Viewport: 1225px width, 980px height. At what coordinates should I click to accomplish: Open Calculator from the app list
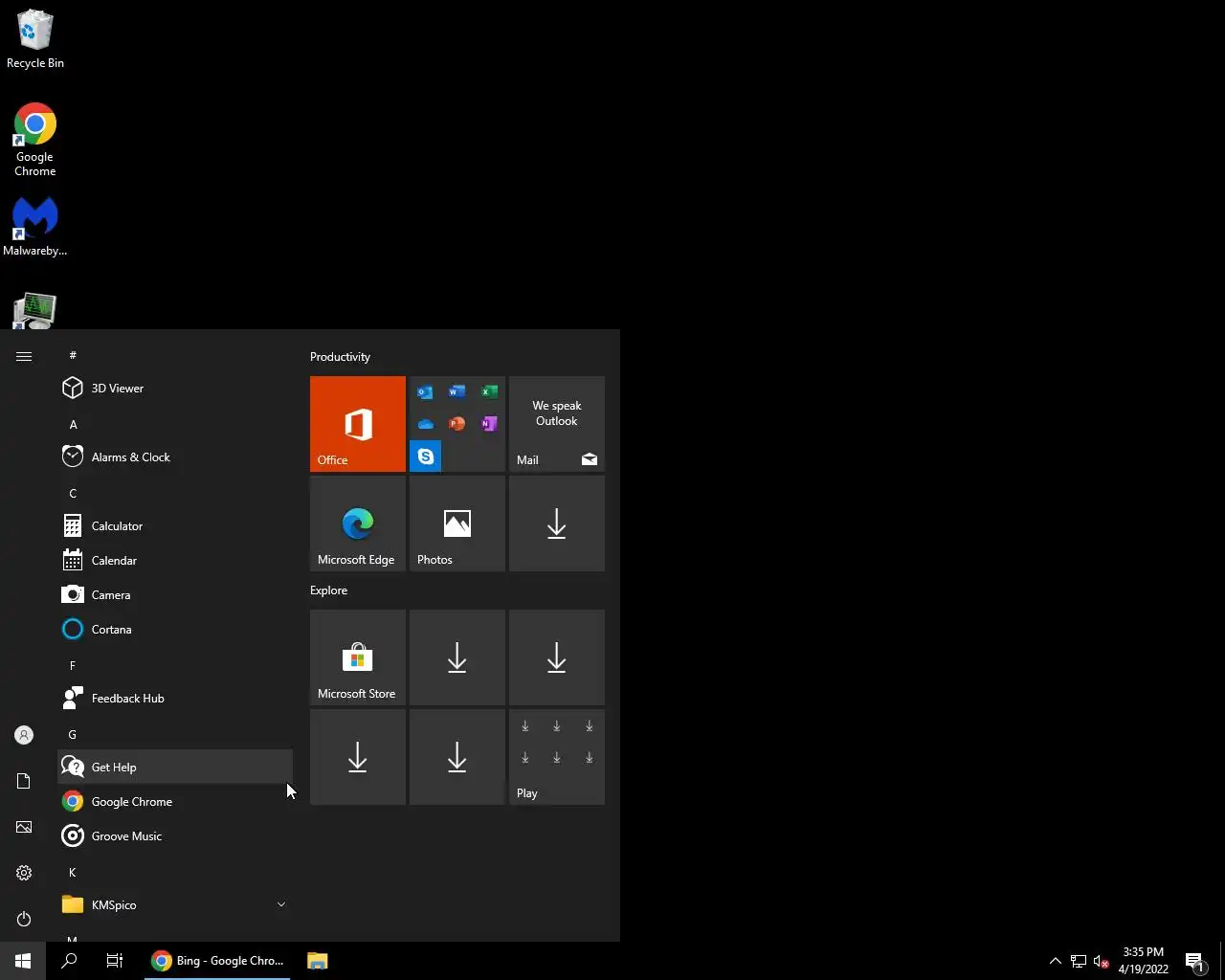[175, 526]
